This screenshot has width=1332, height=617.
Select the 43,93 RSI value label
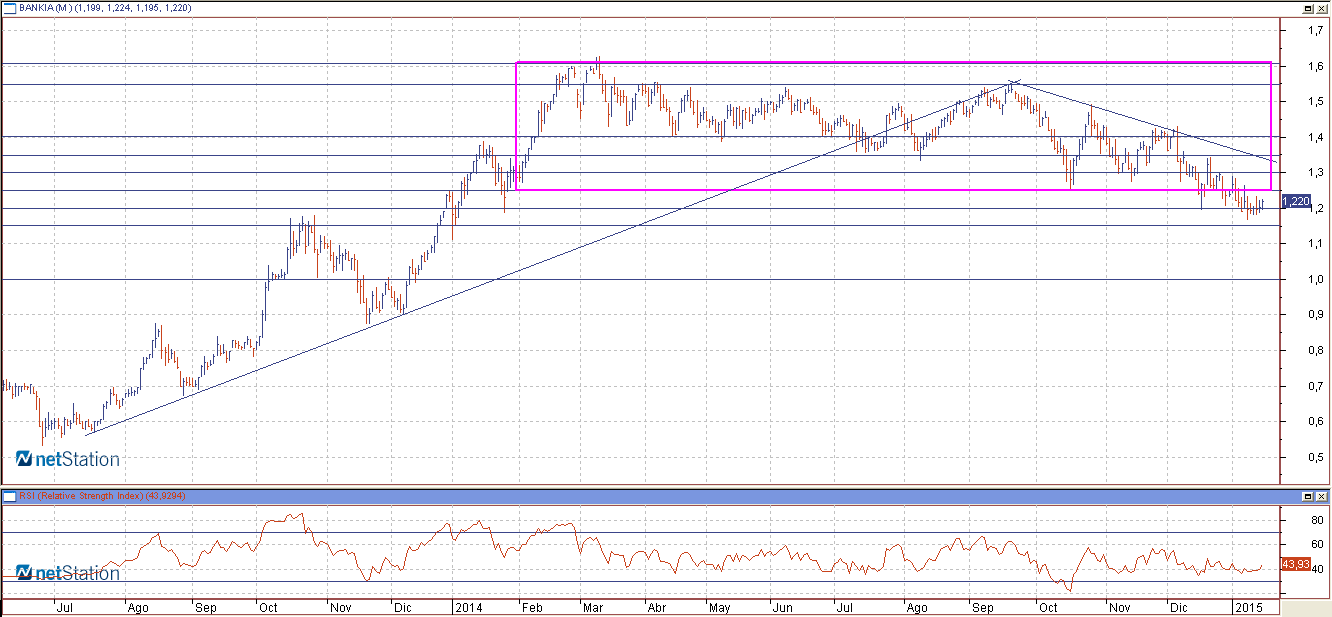pyautogui.click(x=1296, y=565)
